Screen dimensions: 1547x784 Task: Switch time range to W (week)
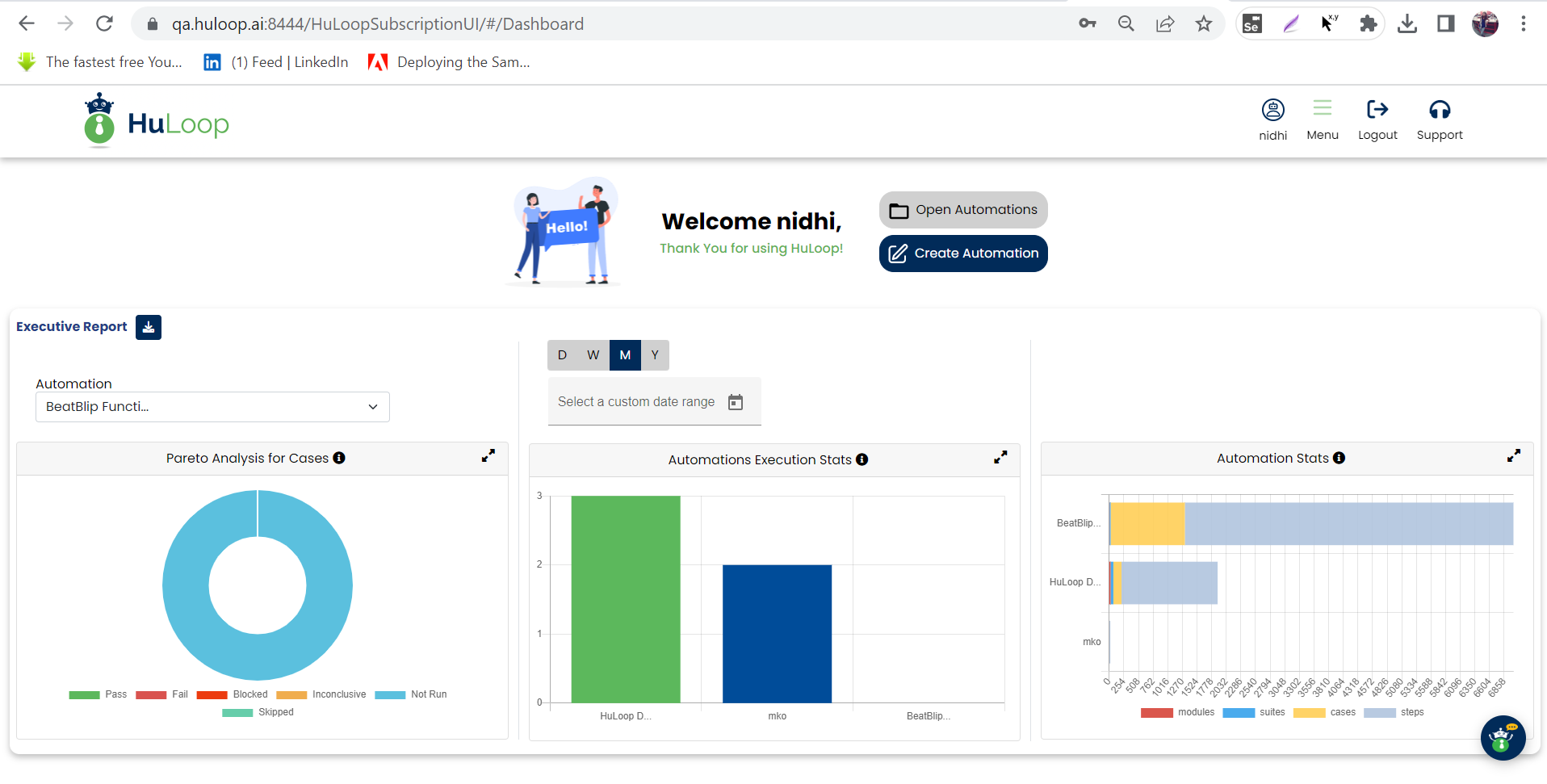coord(593,355)
